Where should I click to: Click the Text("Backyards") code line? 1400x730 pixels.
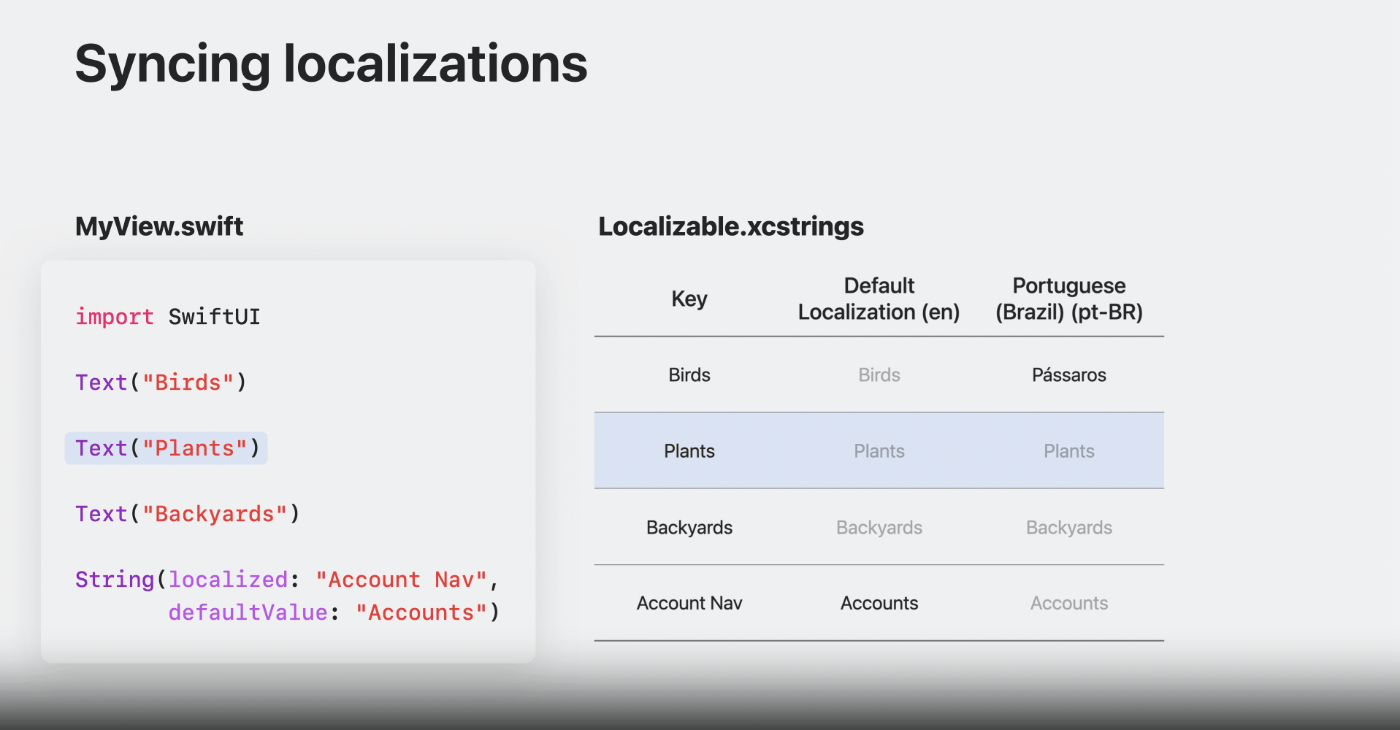(188, 514)
